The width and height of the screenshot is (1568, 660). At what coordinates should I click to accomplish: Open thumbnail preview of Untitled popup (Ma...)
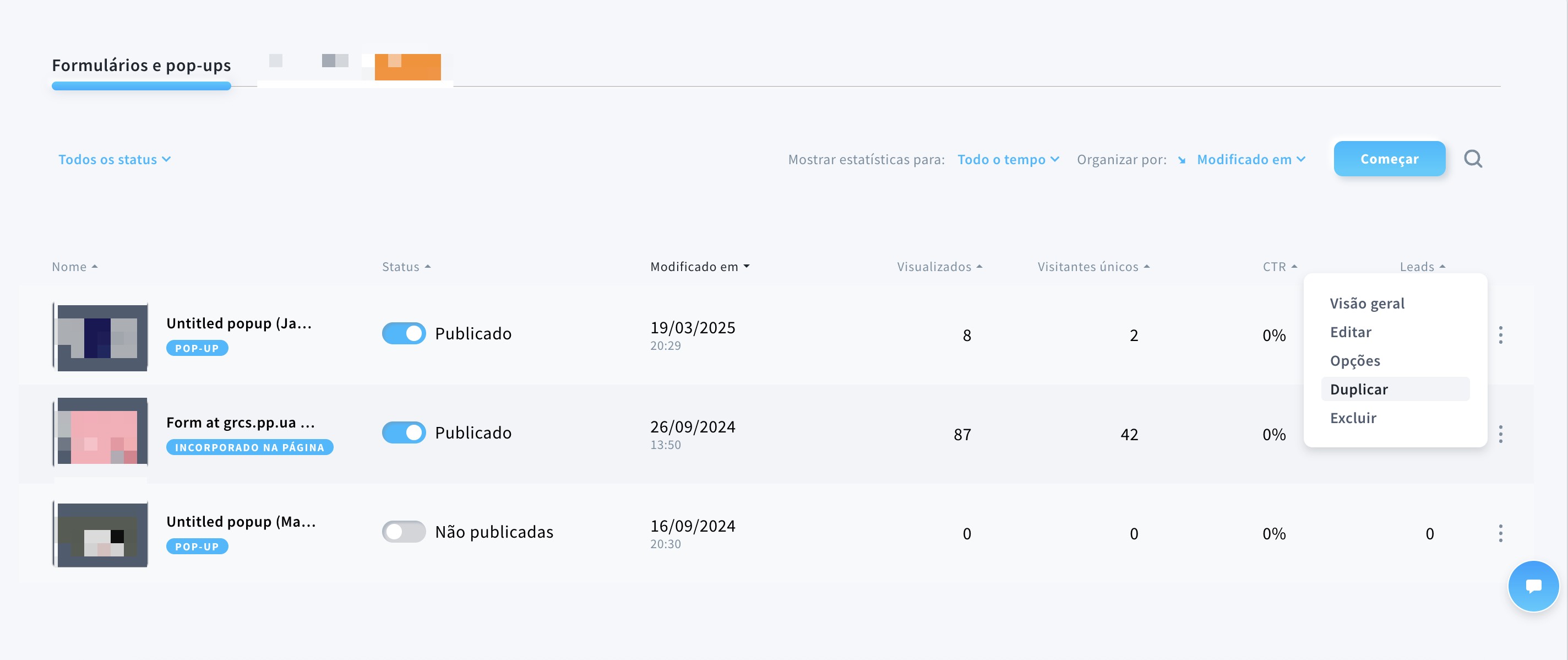[100, 534]
